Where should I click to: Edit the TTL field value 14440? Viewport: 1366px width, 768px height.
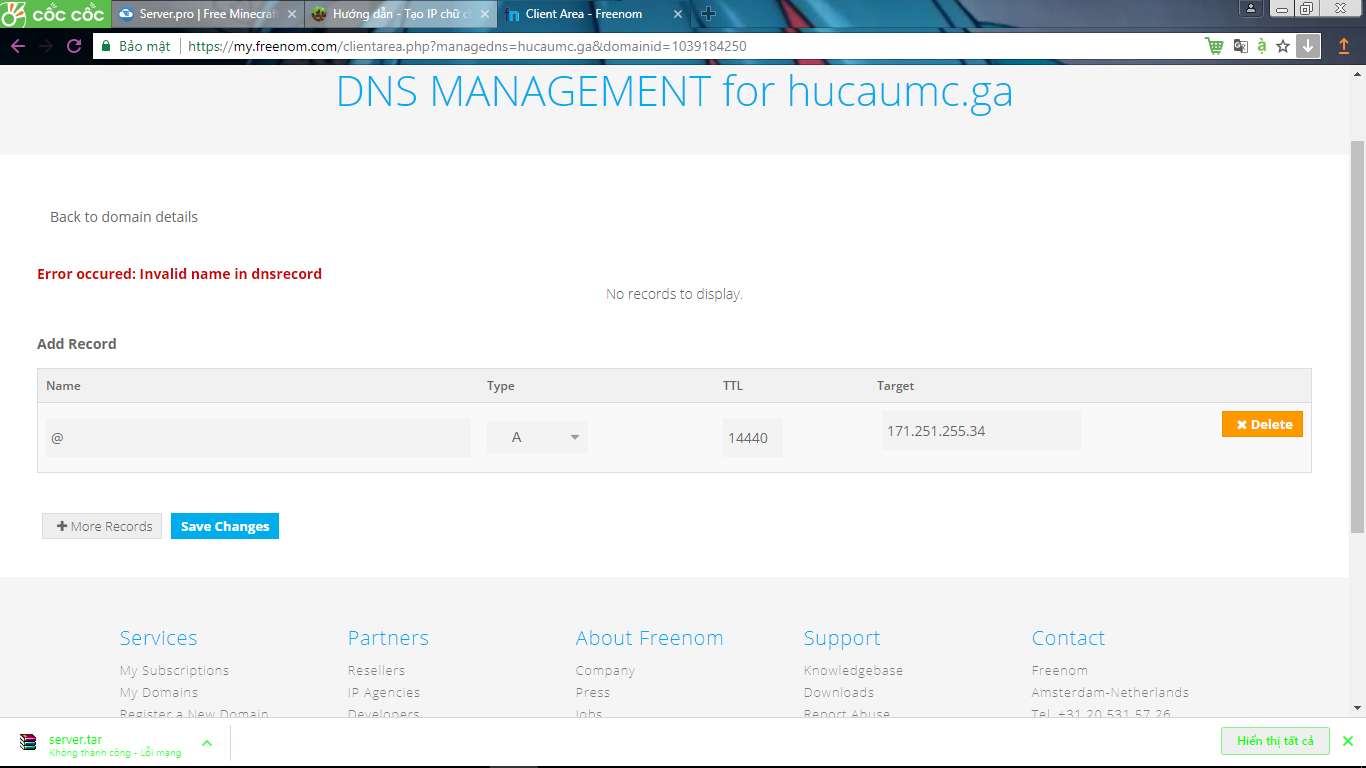tap(752, 437)
